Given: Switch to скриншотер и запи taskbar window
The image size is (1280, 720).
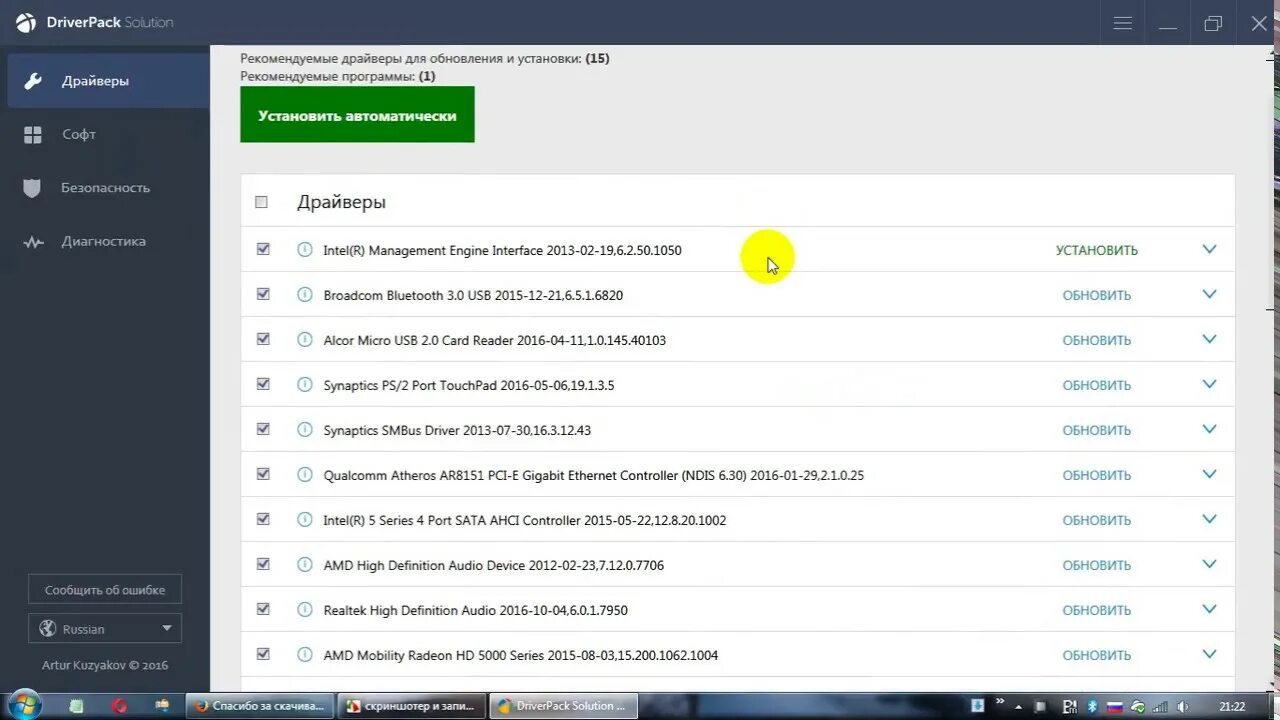Looking at the screenshot, I should pos(412,706).
